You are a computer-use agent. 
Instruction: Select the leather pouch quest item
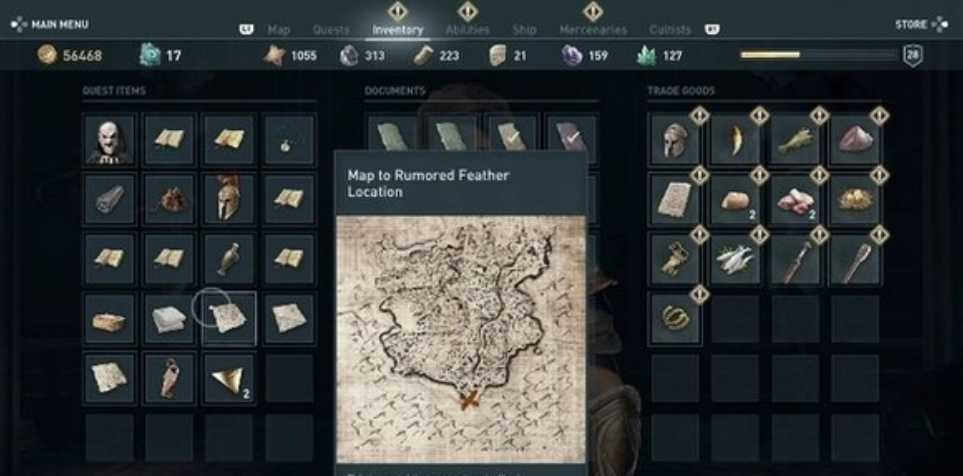point(169,199)
